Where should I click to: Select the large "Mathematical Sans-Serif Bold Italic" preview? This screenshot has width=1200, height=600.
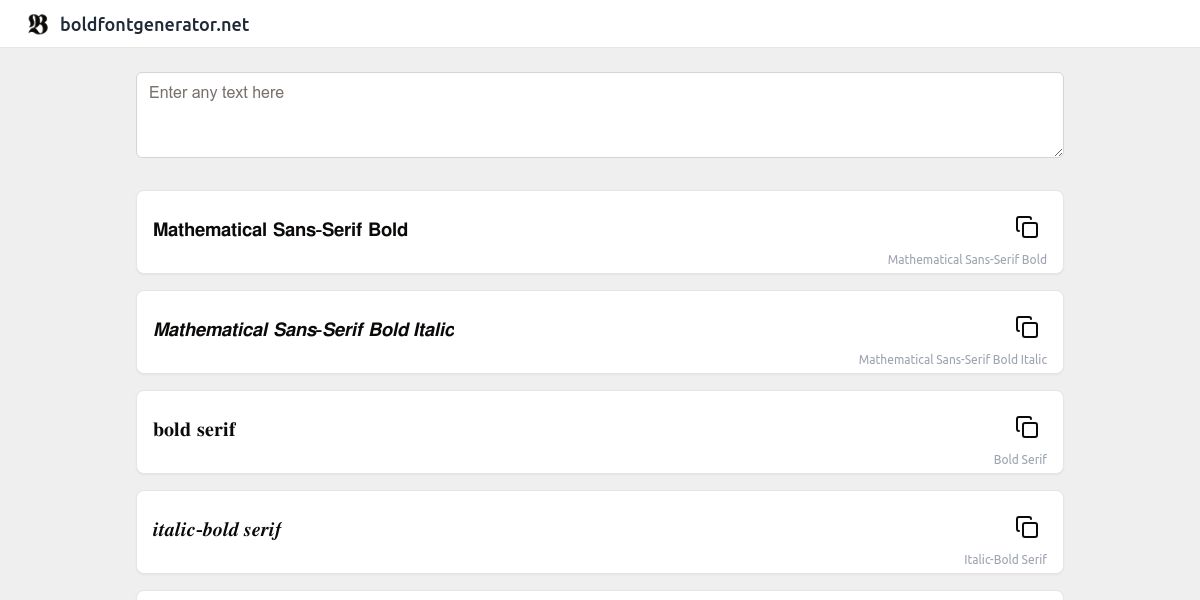pyautogui.click(x=304, y=330)
